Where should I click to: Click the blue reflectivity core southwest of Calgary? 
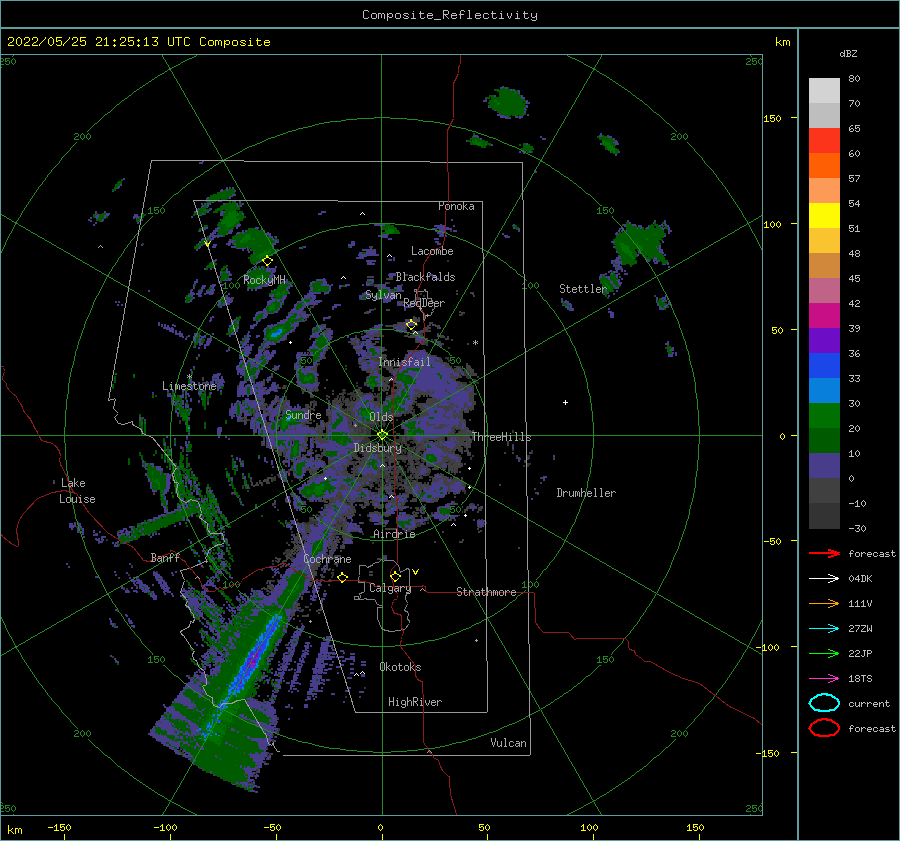point(254,658)
